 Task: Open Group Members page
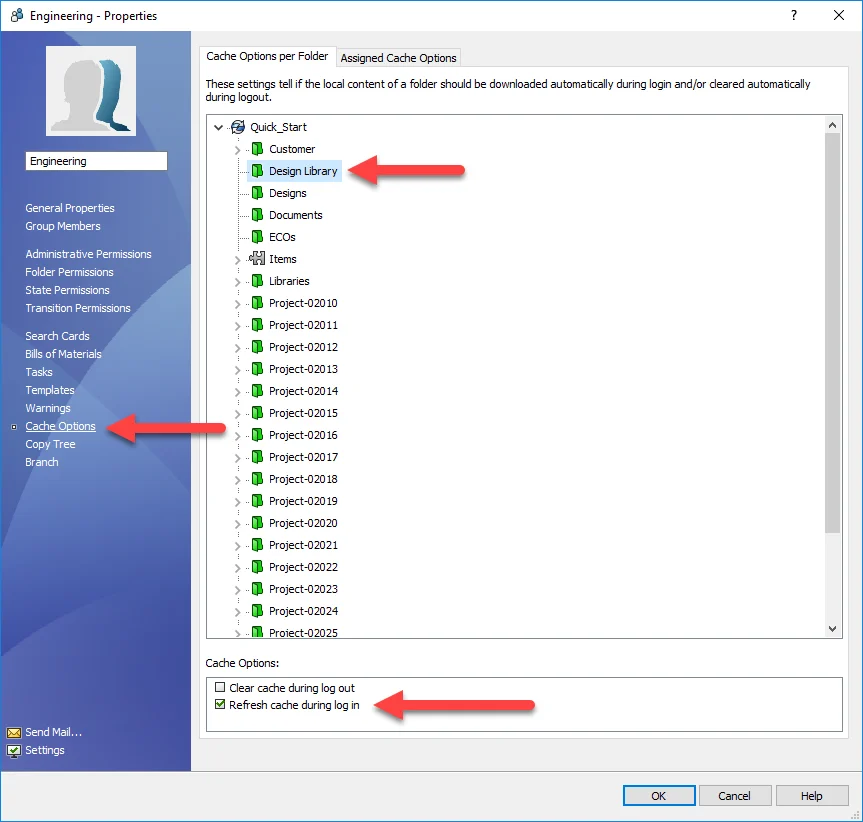click(x=63, y=226)
